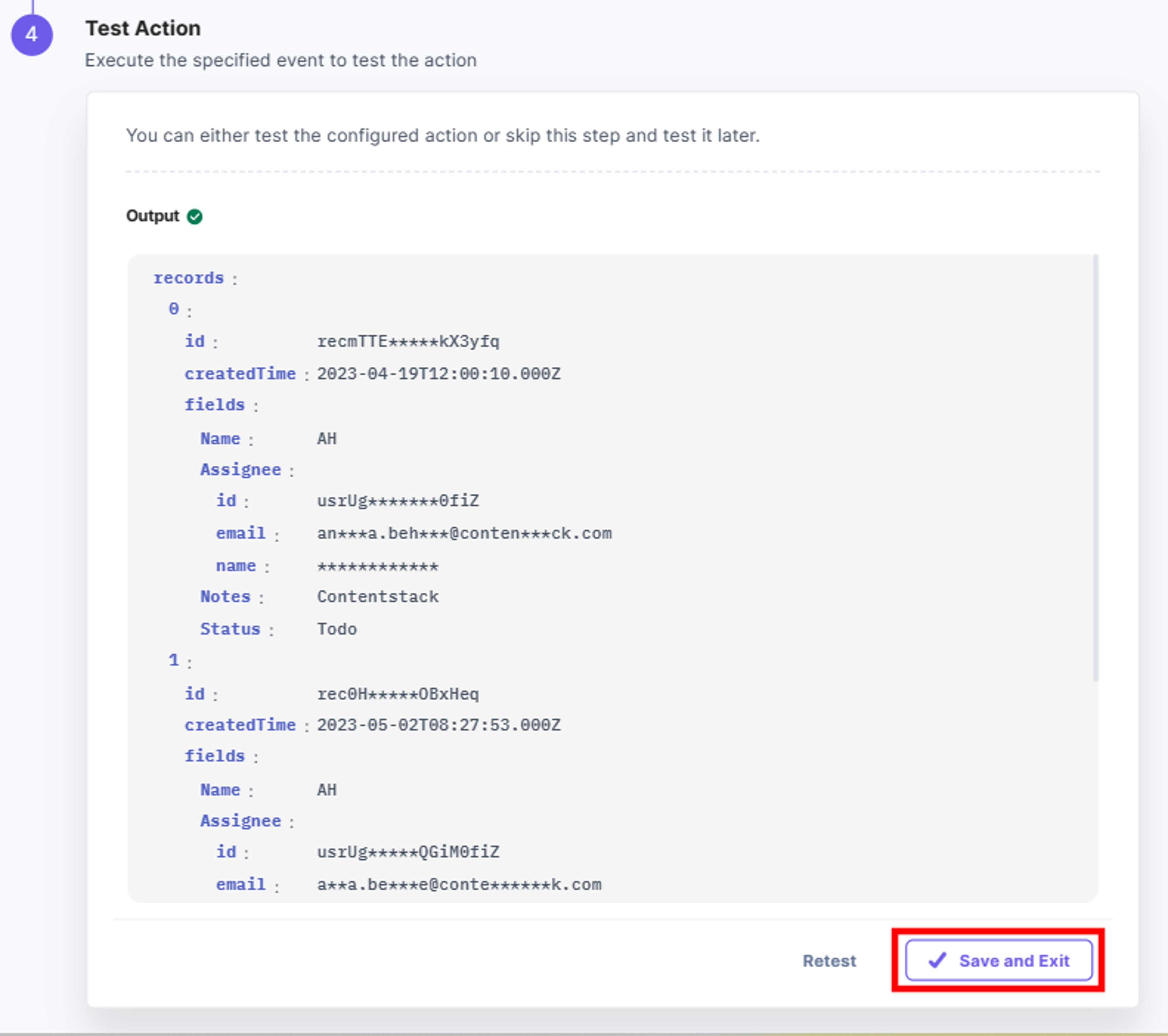Select record index '0' key

[174, 309]
